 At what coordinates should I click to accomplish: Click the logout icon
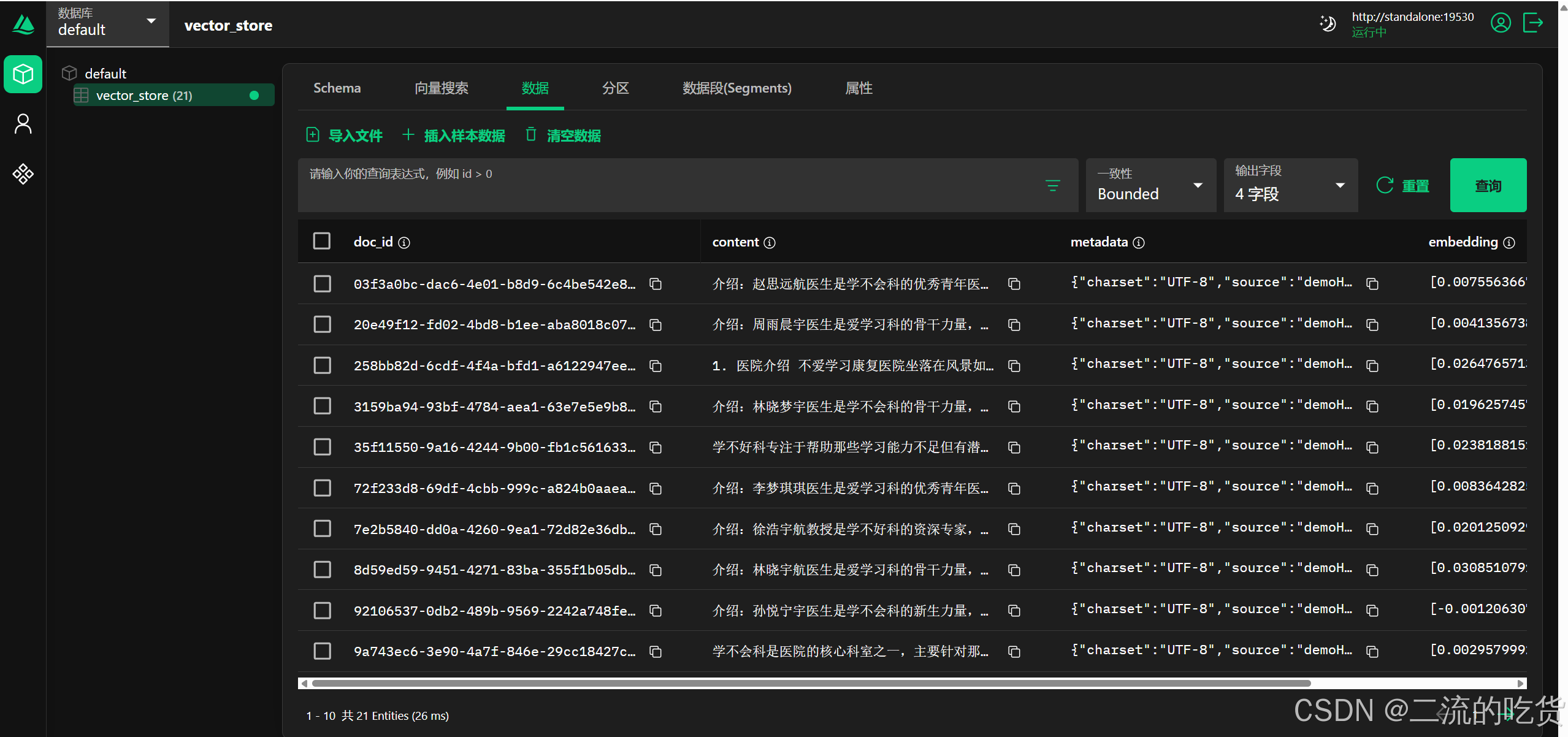[x=1532, y=23]
